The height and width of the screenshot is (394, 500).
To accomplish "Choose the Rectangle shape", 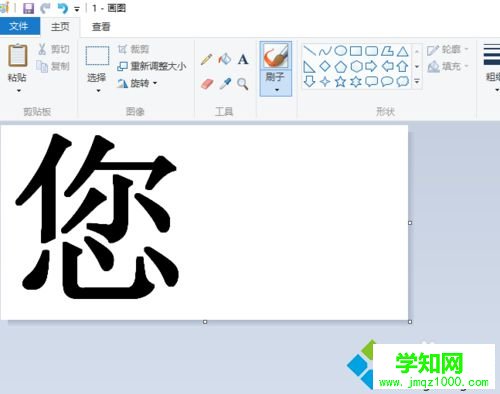I will point(356,51).
